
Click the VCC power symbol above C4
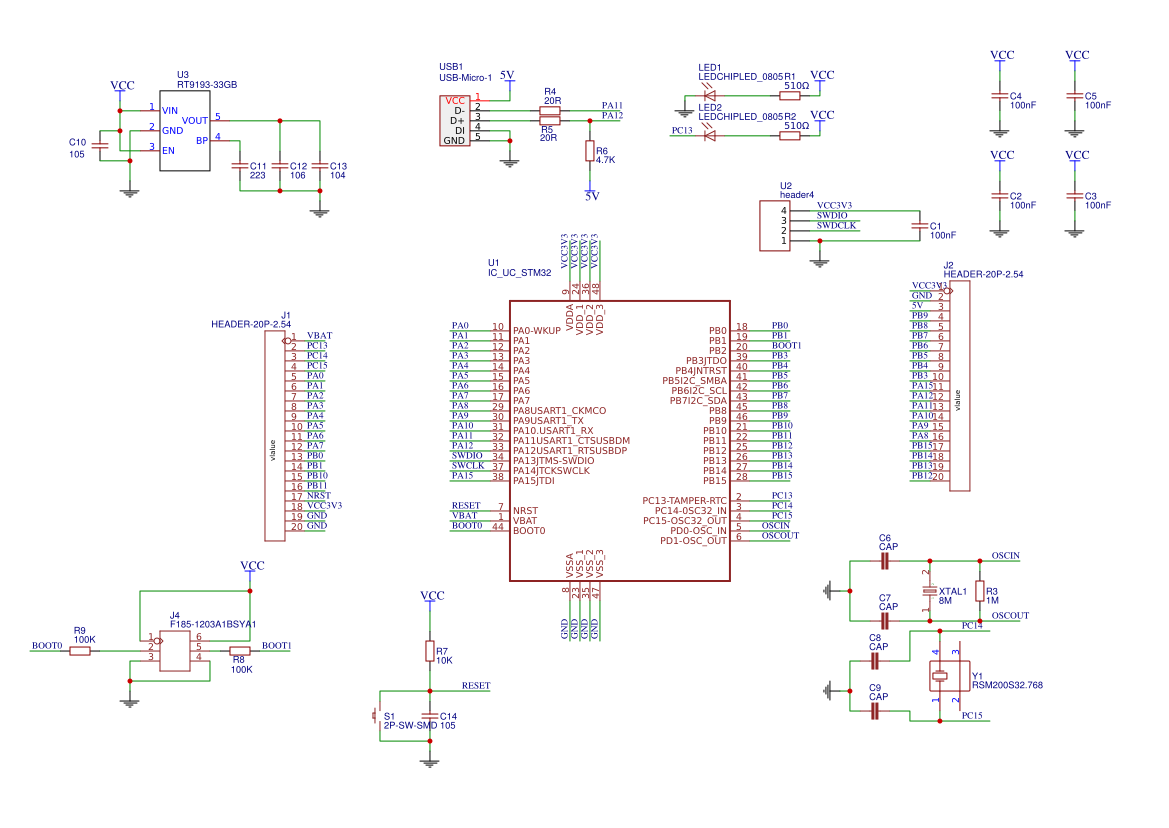998,56
